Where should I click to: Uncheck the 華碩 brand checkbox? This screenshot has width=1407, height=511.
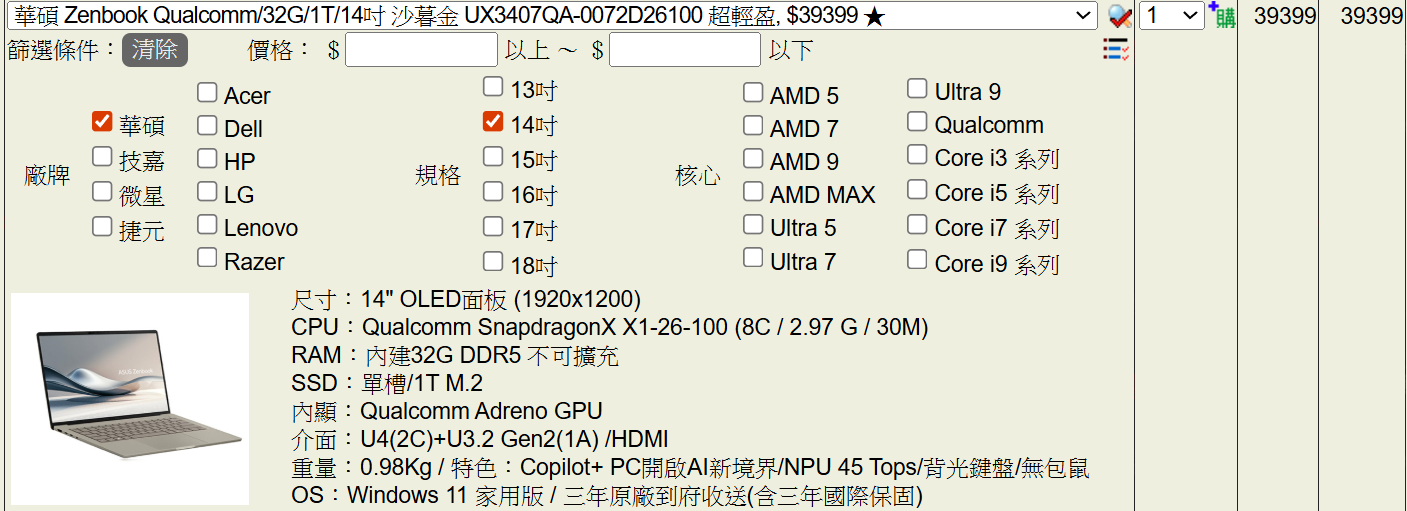coord(102,122)
